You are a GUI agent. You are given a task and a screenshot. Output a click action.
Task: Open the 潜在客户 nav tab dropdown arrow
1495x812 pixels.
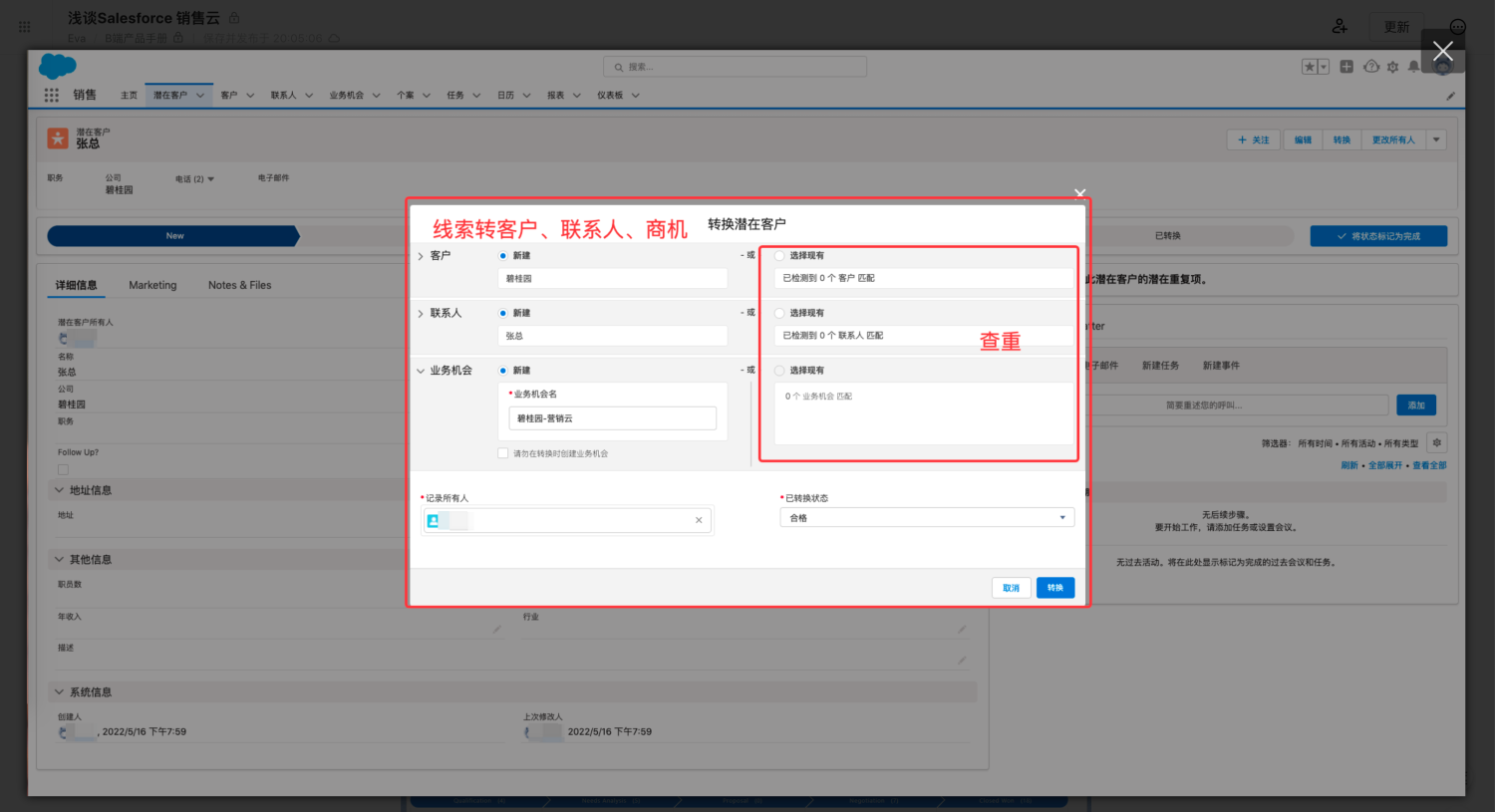(x=200, y=96)
